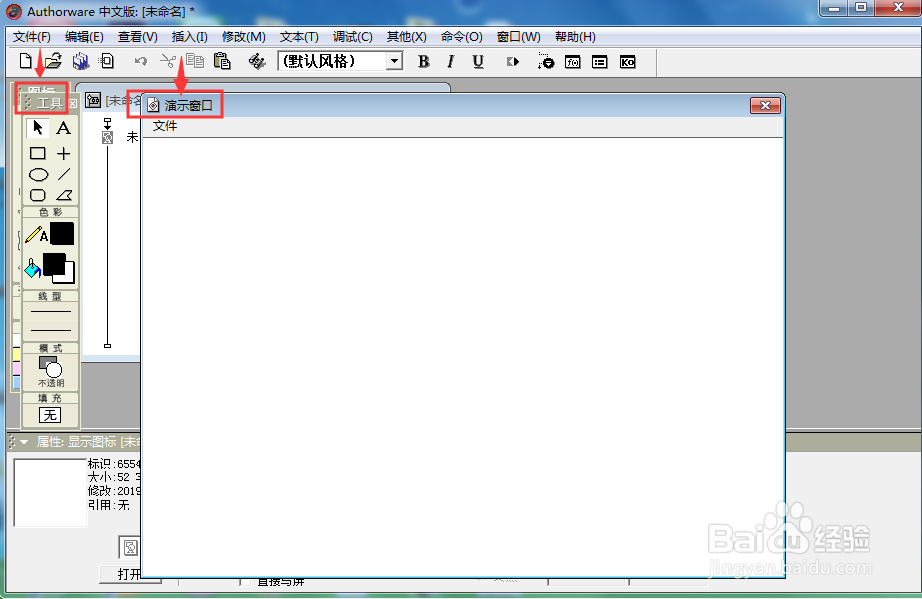922x599 pixels.
Task: Open the Variables window icon
Action: click(600, 62)
